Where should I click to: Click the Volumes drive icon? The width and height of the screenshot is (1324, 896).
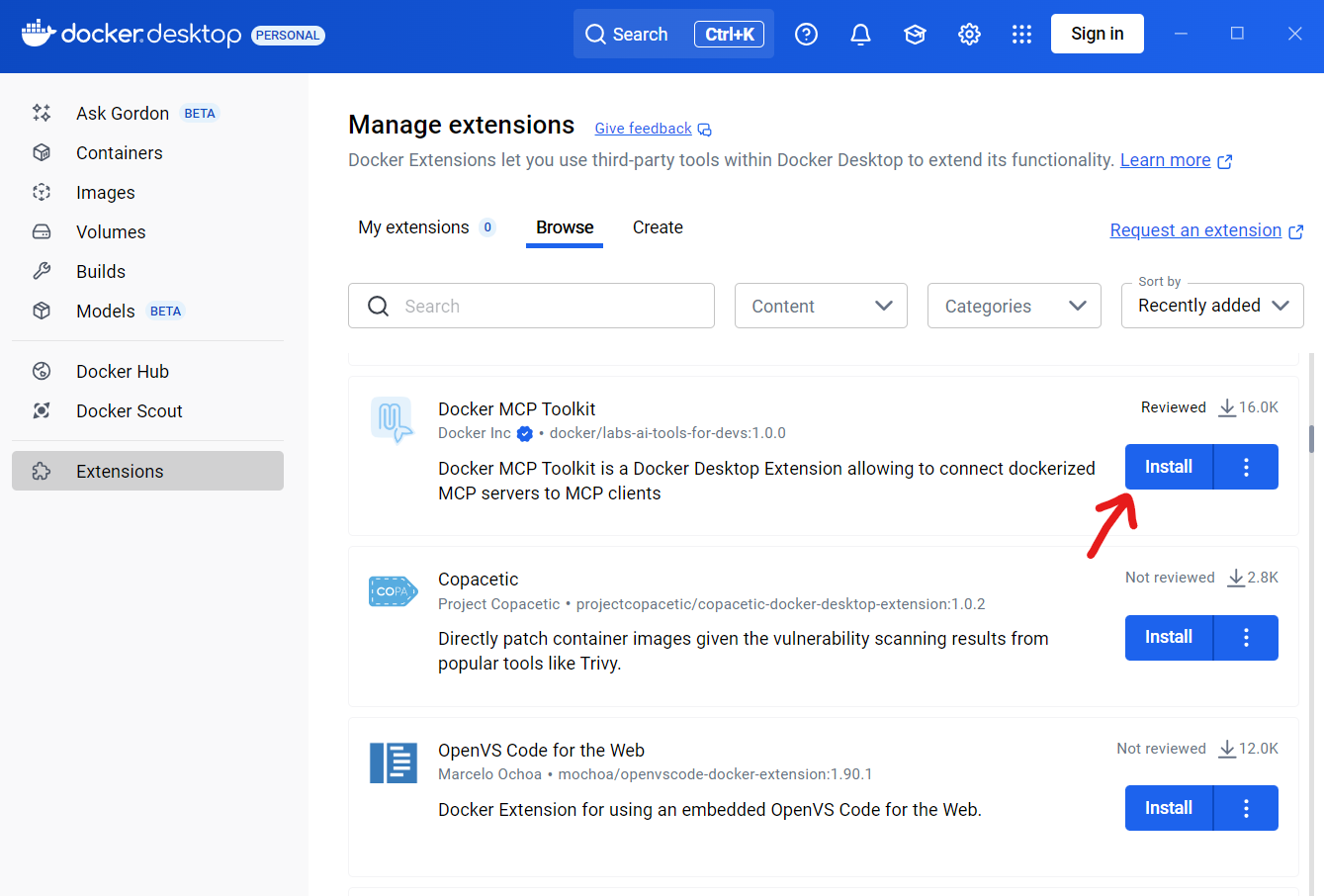tap(42, 231)
